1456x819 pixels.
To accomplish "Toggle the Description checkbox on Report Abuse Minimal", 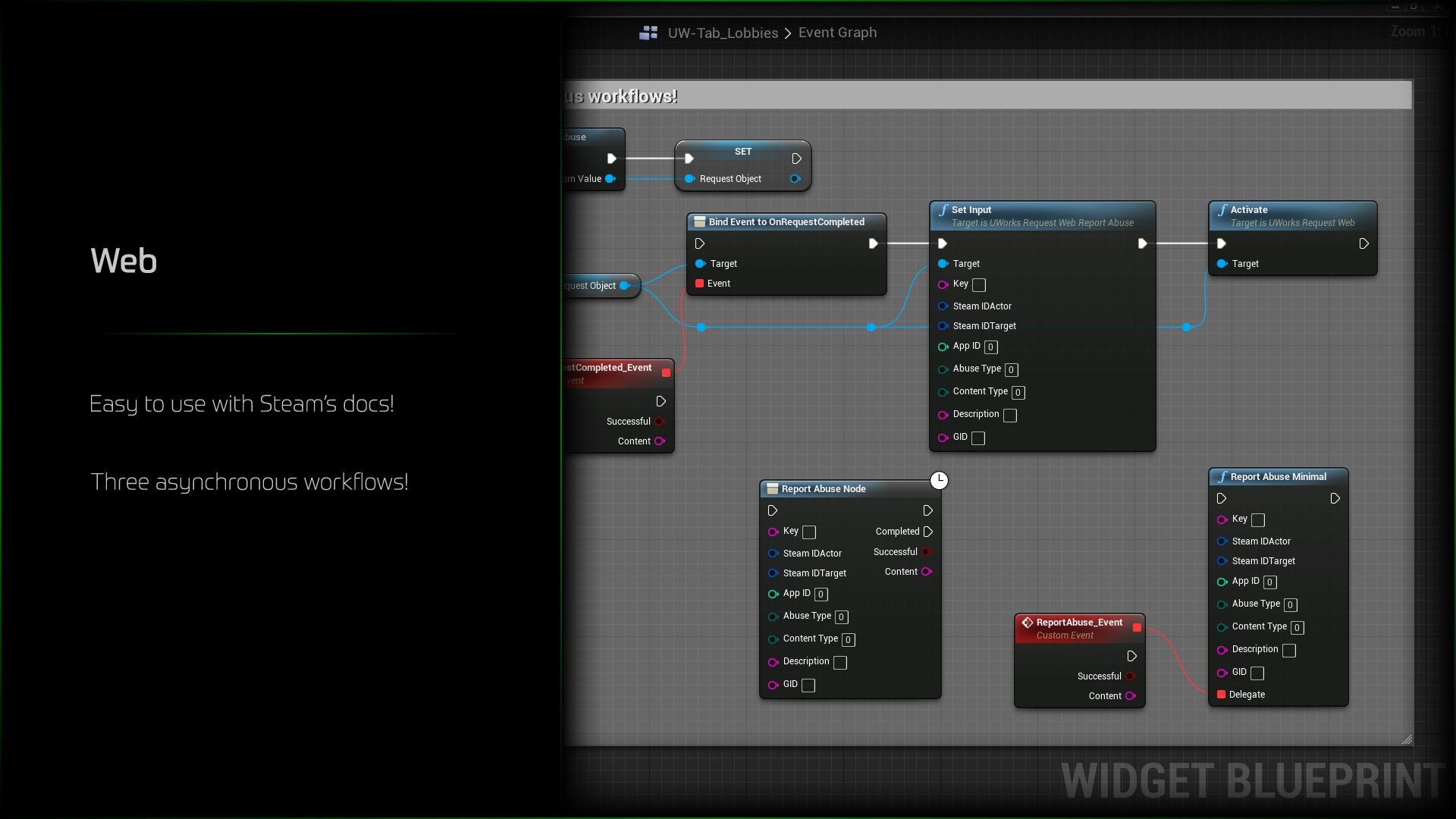I will pos(1289,650).
